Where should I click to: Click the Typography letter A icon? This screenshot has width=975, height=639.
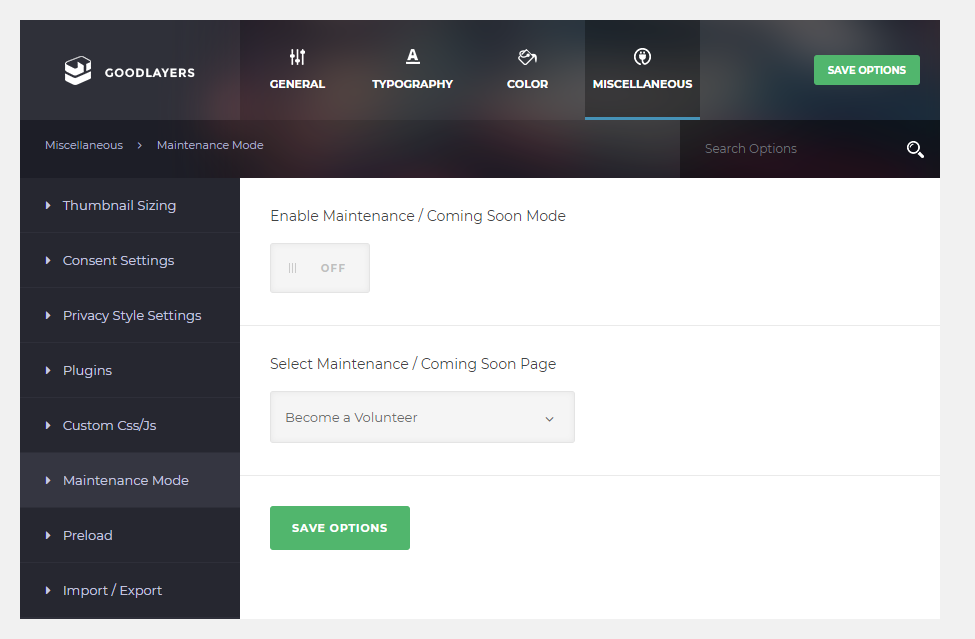click(x=412, y=57)
